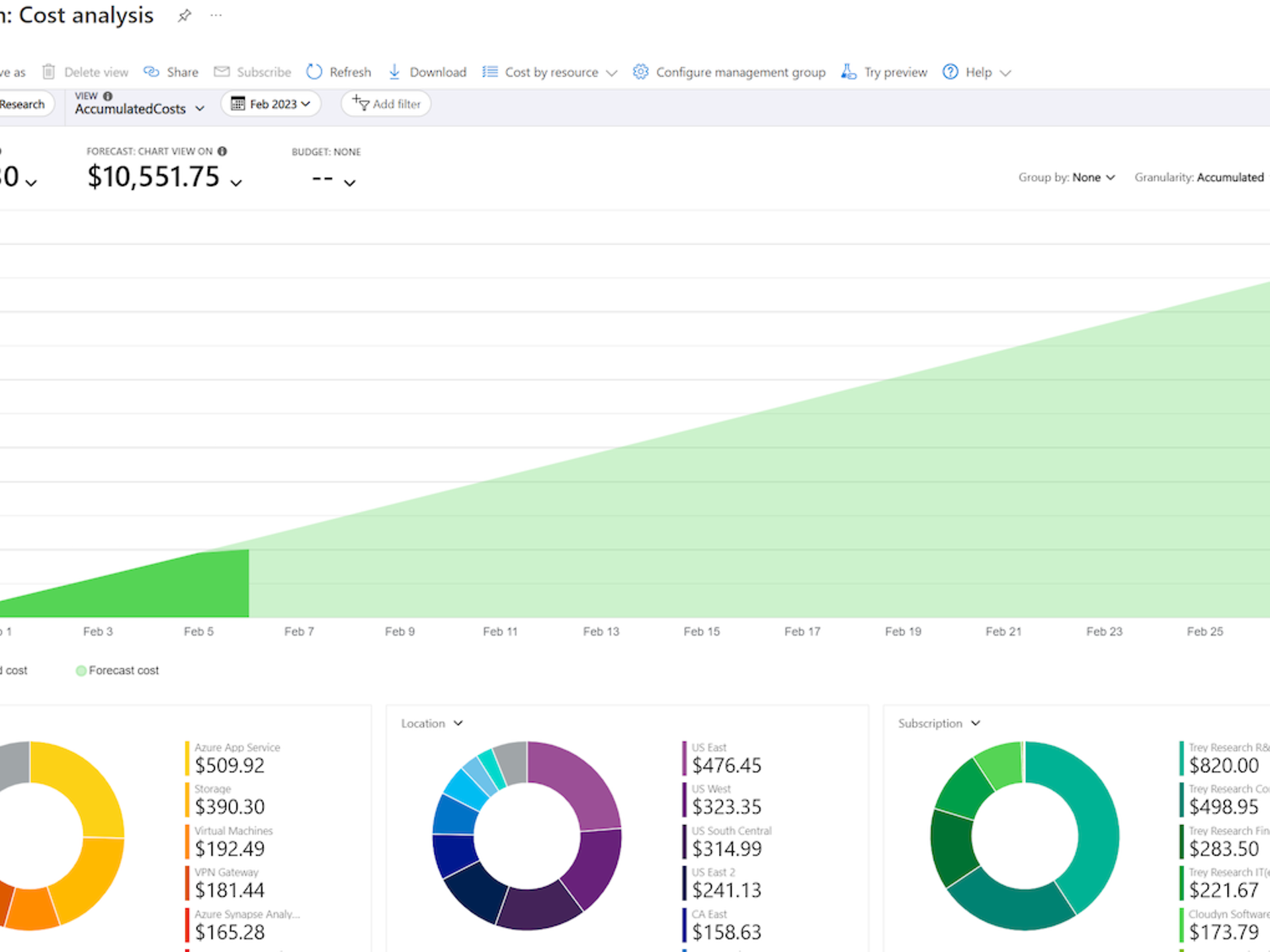Screen dimensions: 1270x952
Task: Pin the Cost analysis view
Action: (x=184, y=16)
